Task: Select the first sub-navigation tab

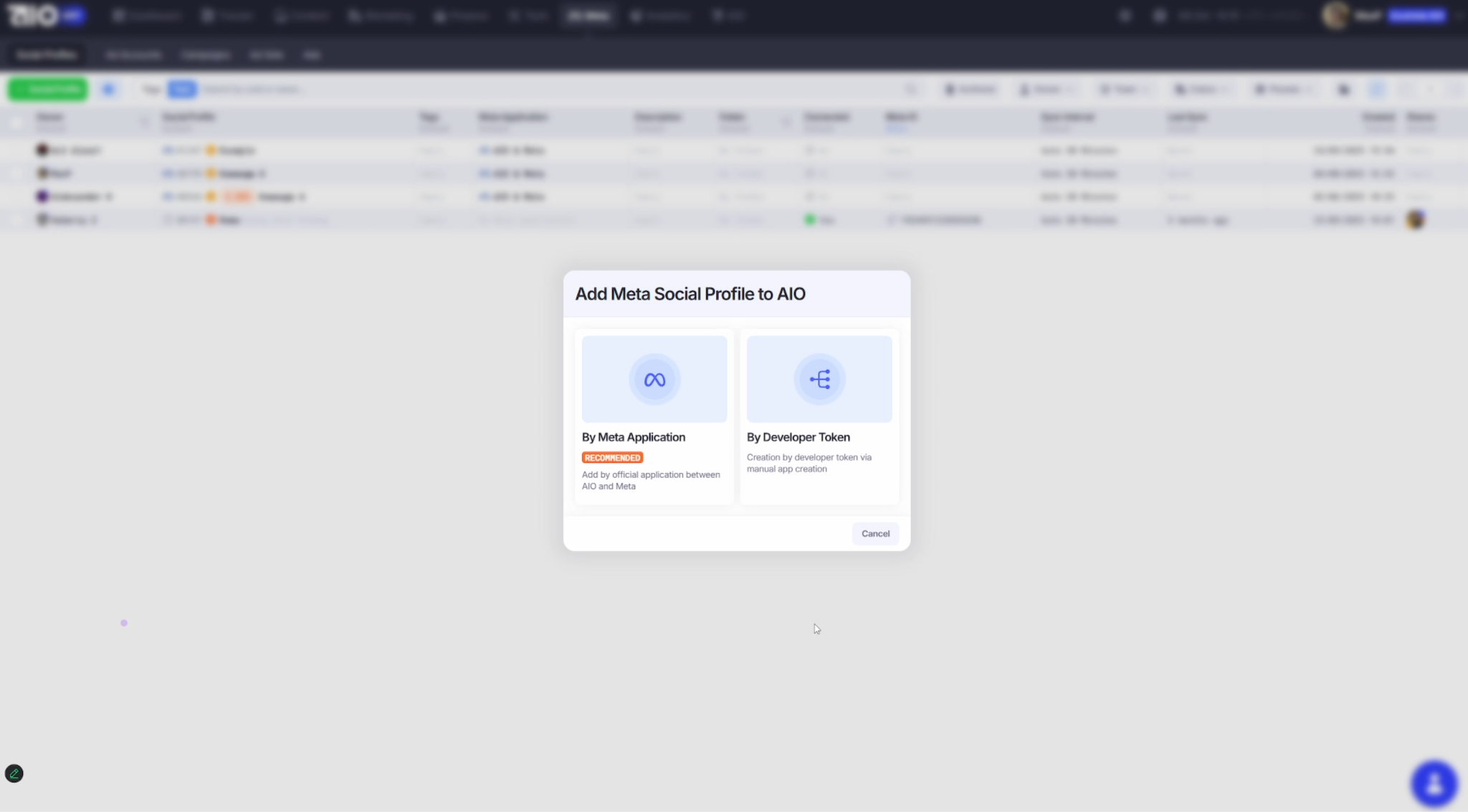Action: (47, 55)
